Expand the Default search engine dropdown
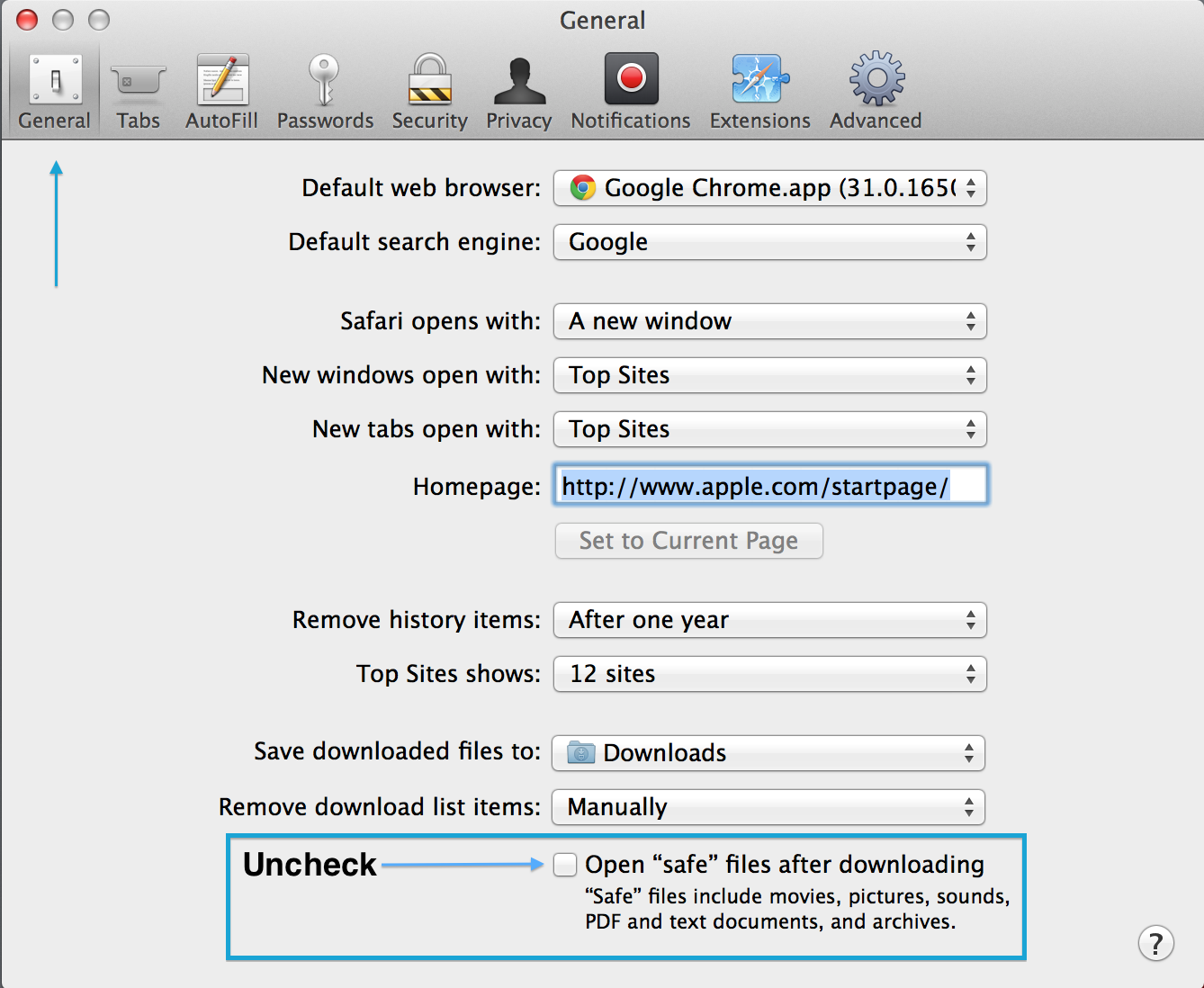 coord(770,242)
